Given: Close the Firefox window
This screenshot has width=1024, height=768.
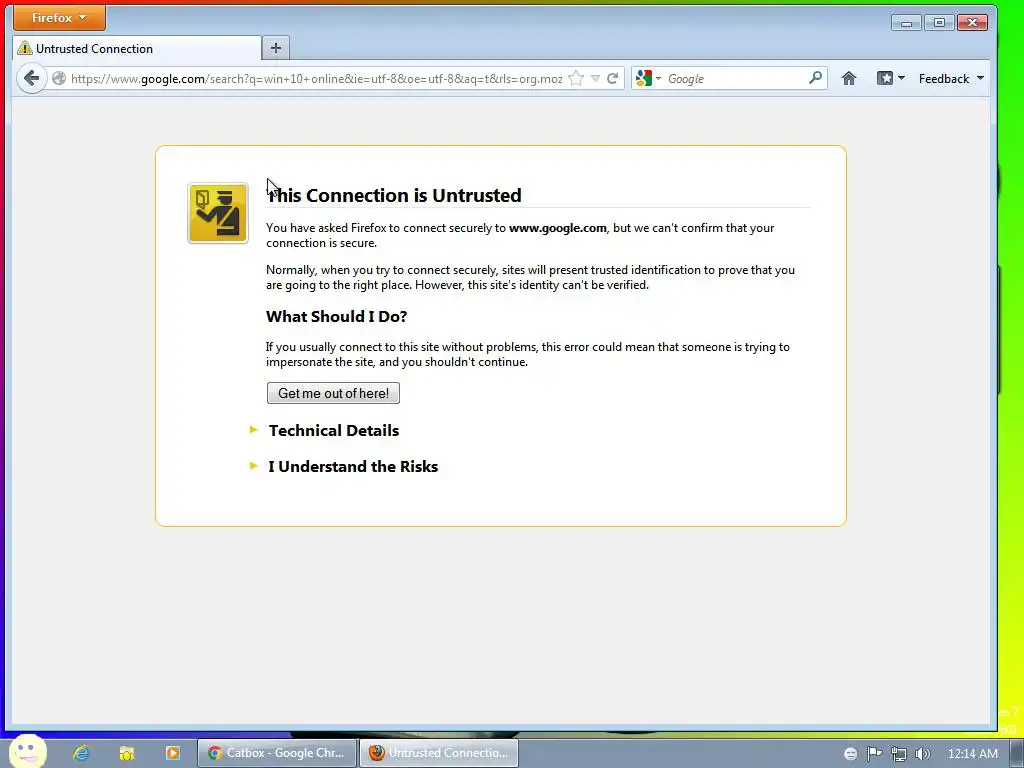Looking at the screenshot, I should tap(972, 23).
